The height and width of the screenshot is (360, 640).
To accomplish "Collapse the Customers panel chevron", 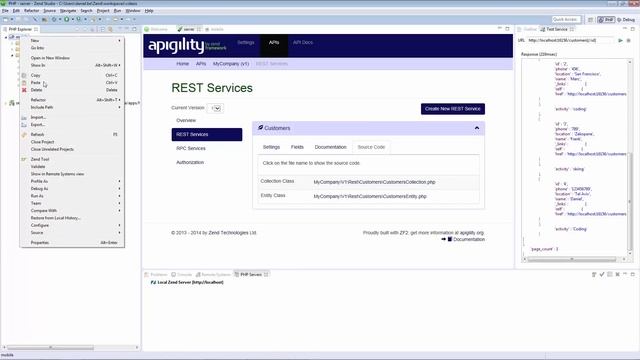I will pos(477,128).
